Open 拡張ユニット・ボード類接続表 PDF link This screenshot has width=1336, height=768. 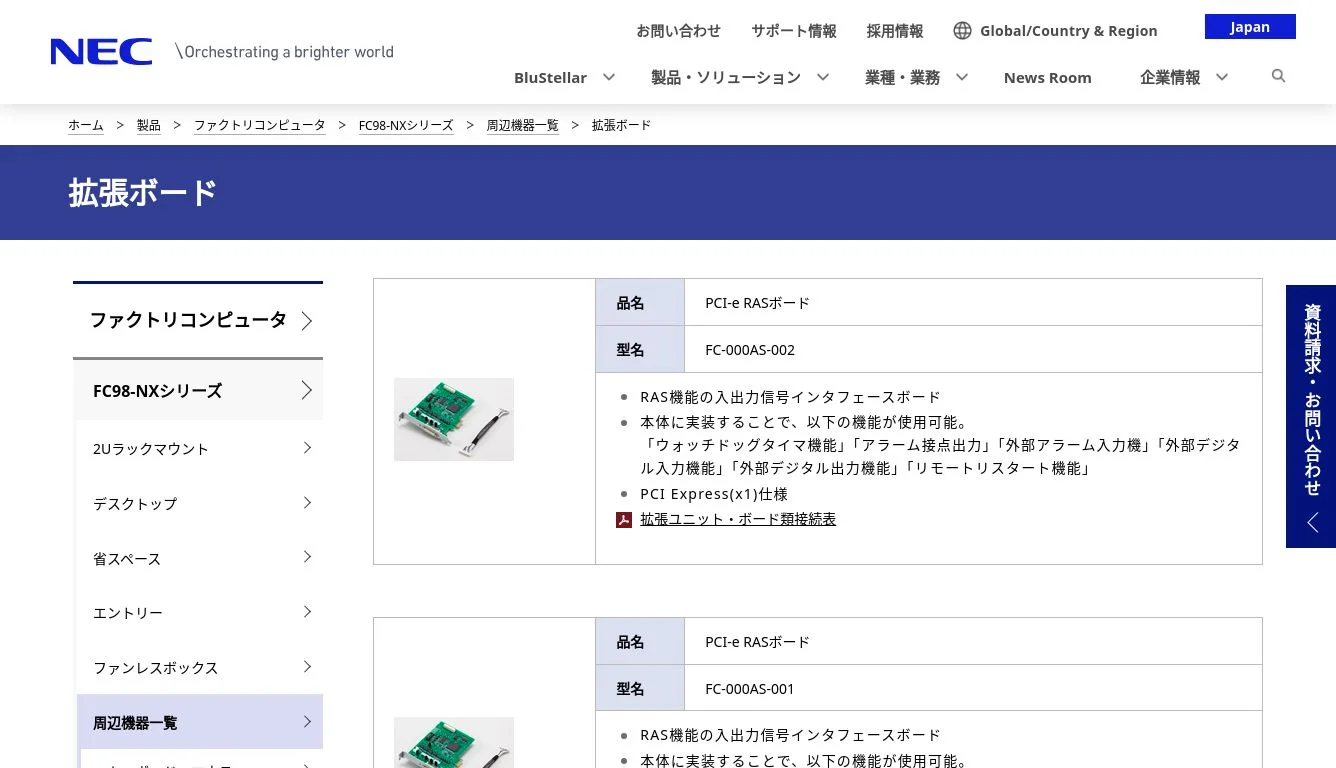pos(738,519)
